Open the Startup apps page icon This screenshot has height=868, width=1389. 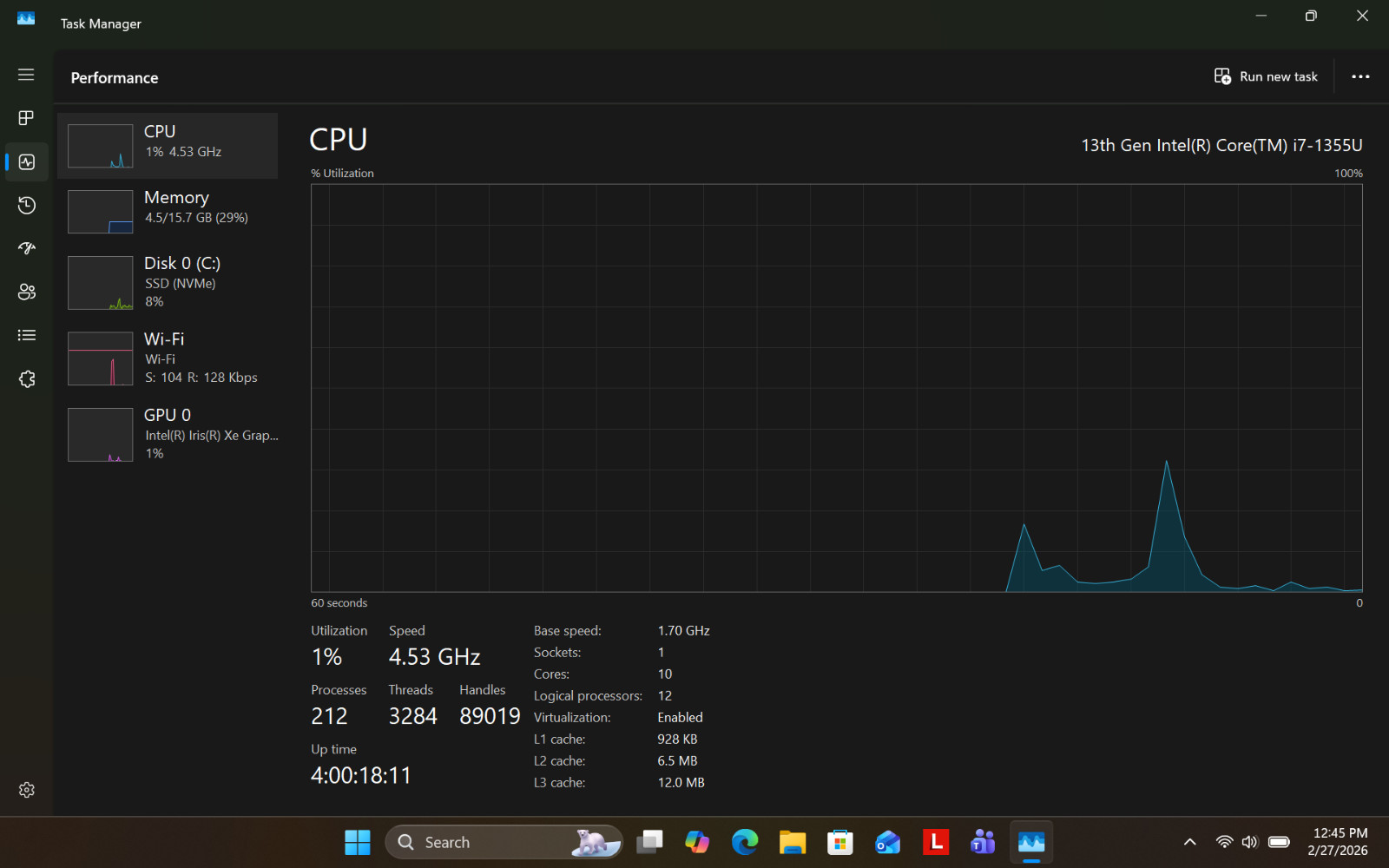point(26,248)
